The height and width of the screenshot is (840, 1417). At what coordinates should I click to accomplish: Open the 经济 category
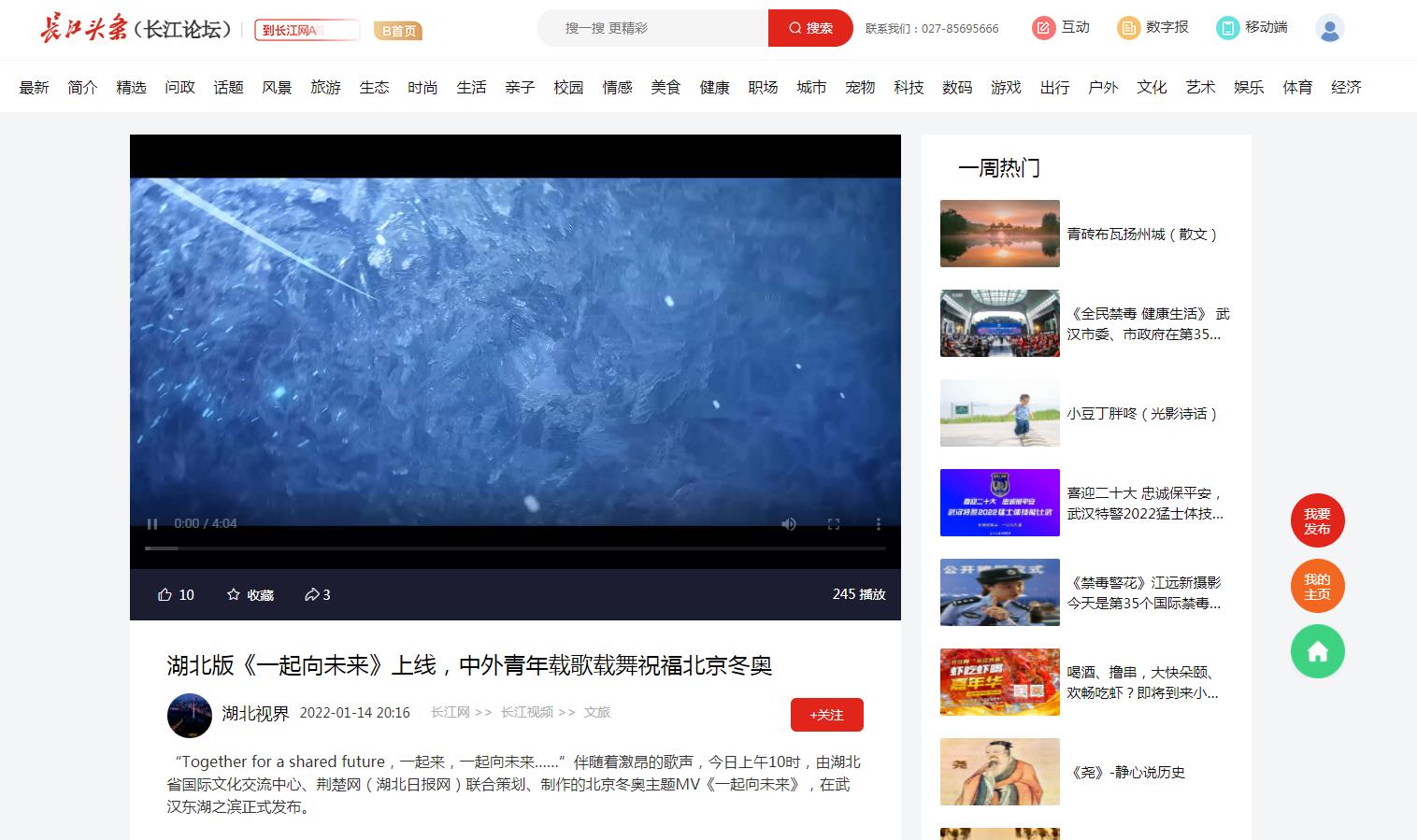(x=1346, y=87)
